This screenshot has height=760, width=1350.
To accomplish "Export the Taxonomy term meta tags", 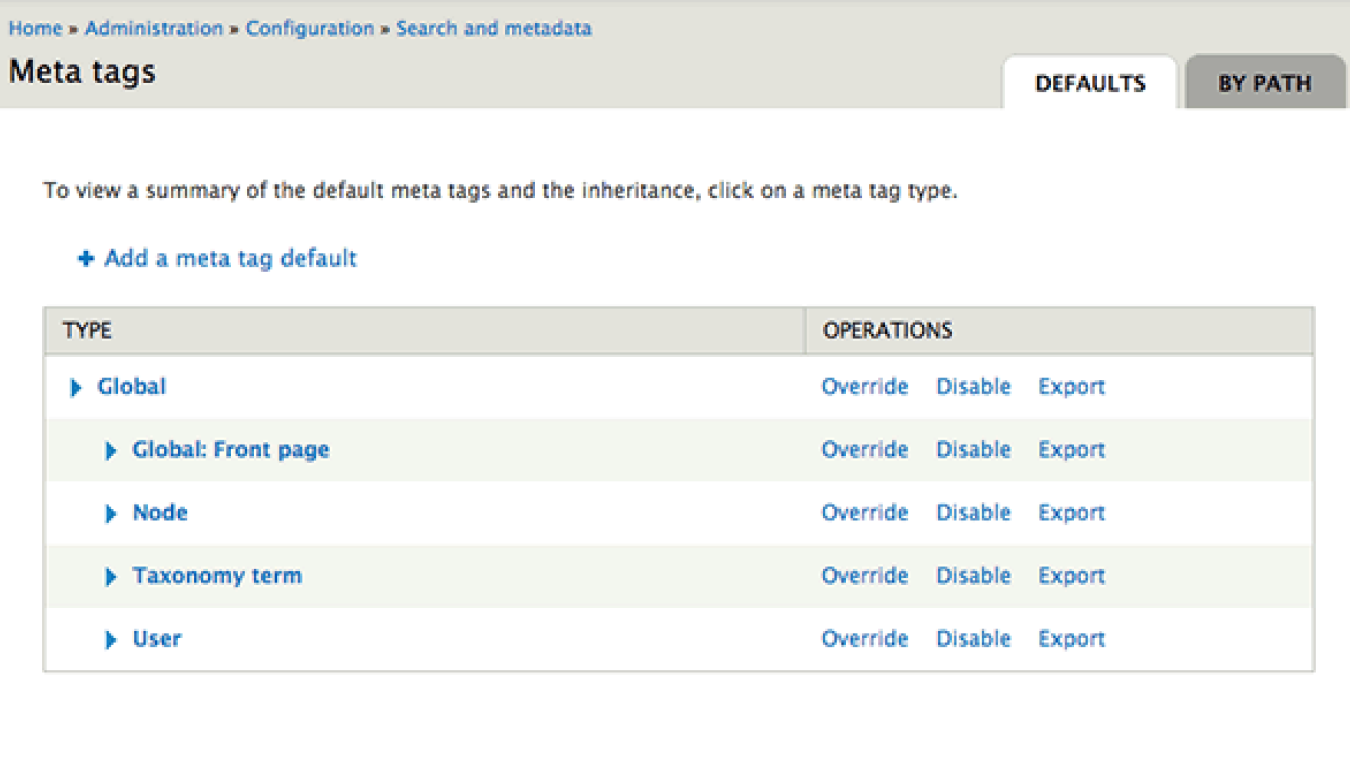I will tap(1070, 576).
